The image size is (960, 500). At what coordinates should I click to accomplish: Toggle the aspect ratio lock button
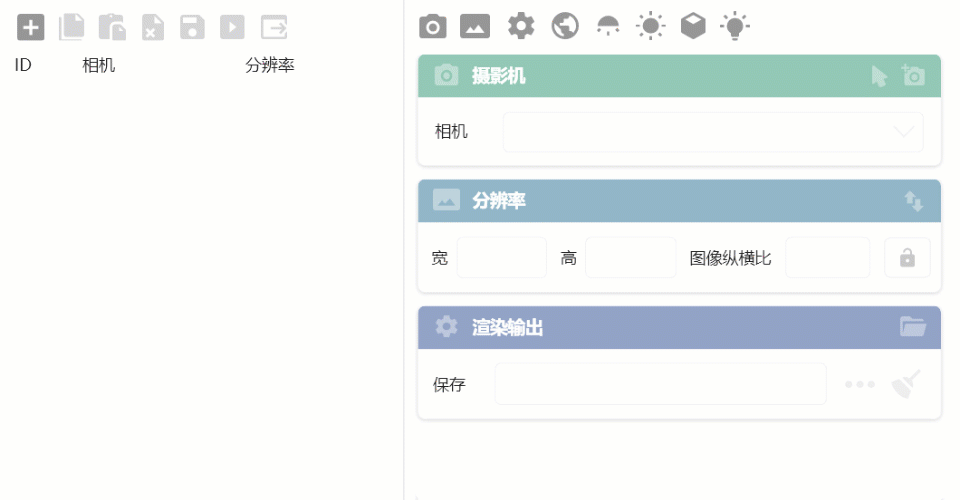click(907, 258)
